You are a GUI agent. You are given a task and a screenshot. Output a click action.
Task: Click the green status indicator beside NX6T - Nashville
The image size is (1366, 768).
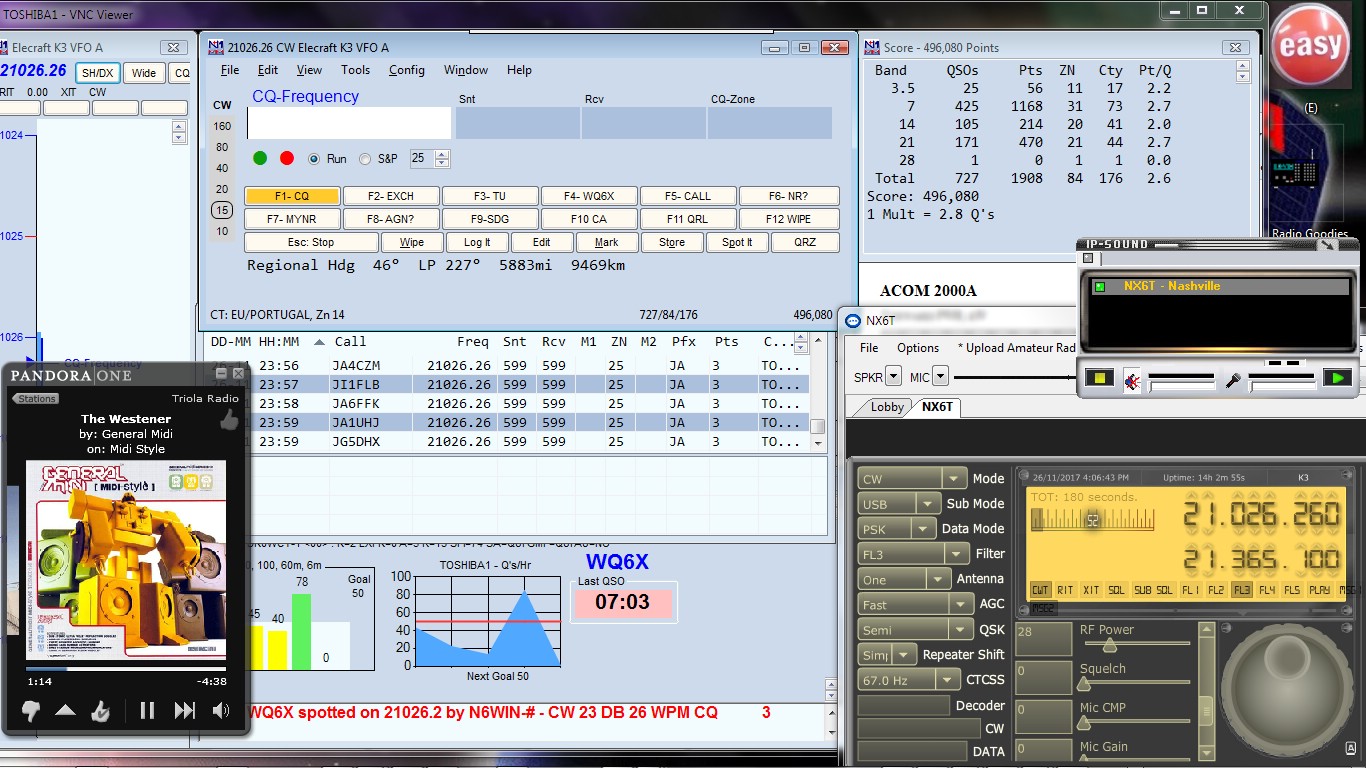click(x=1099, y=287)
